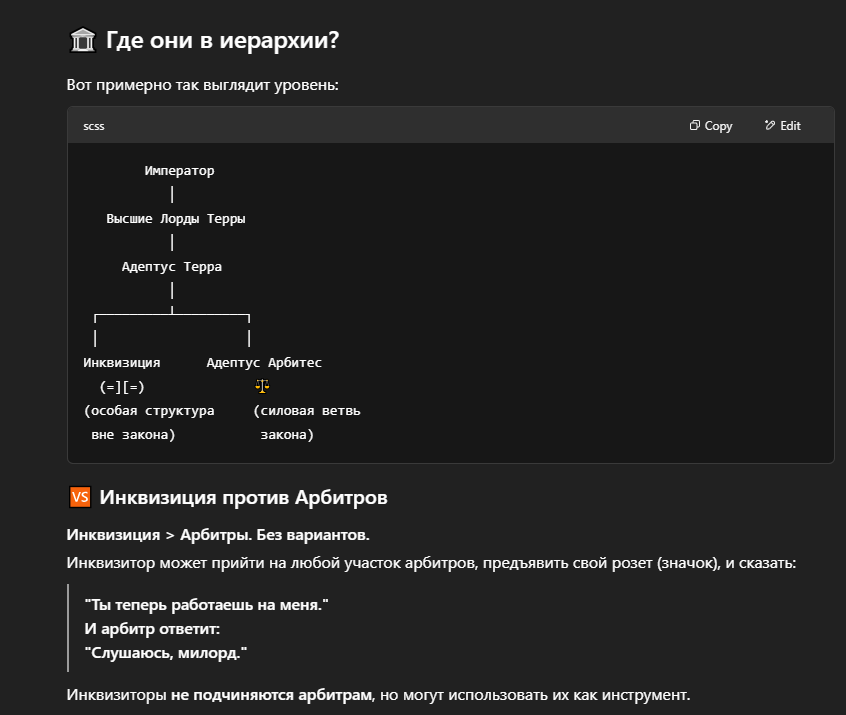The image size is (846, 715).
Task: Click the Copy icon in code block header
Action: [x=694, y=125]
